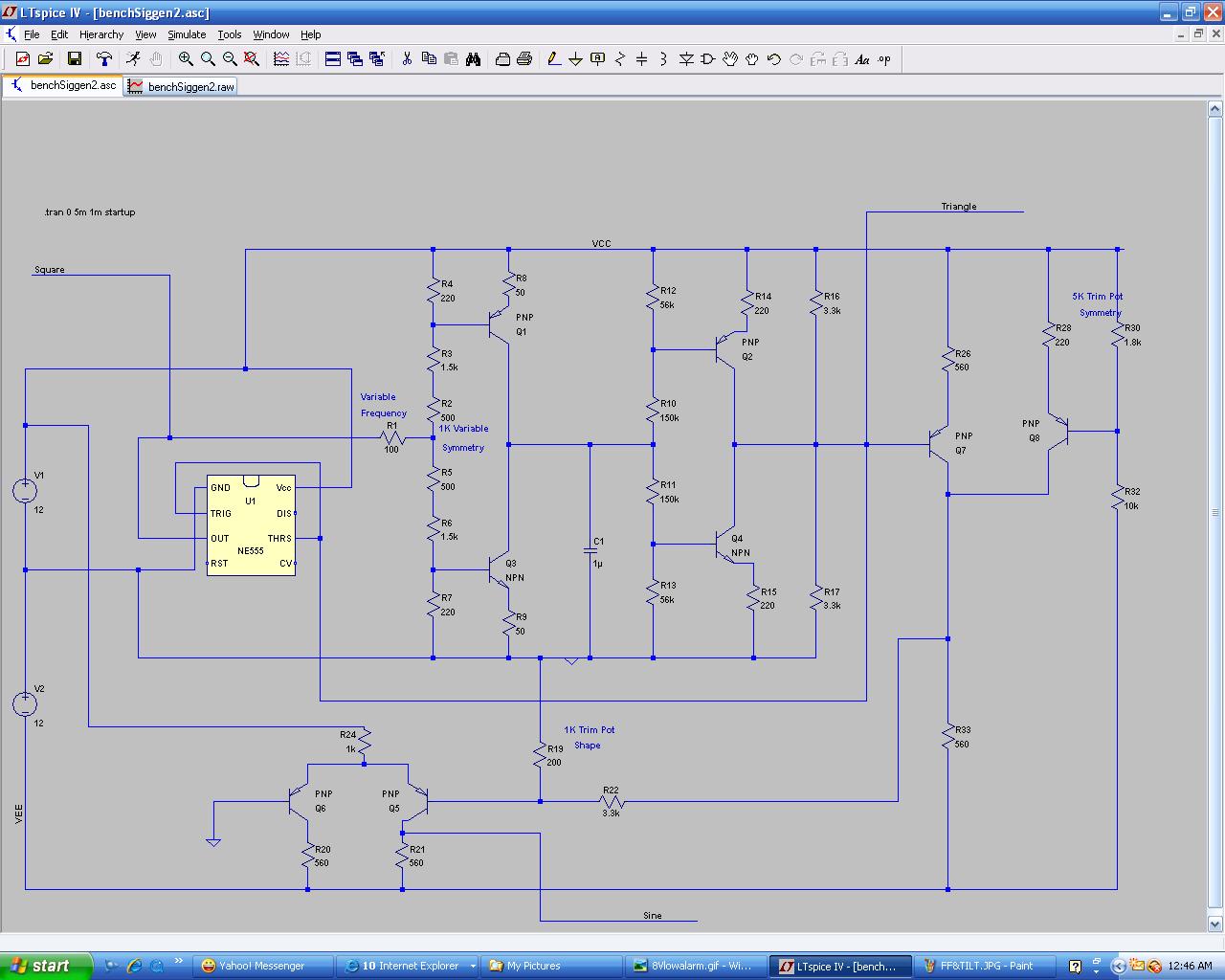
Task: Open the 10 Internet Explorer taskbar group
Action: 408,966
